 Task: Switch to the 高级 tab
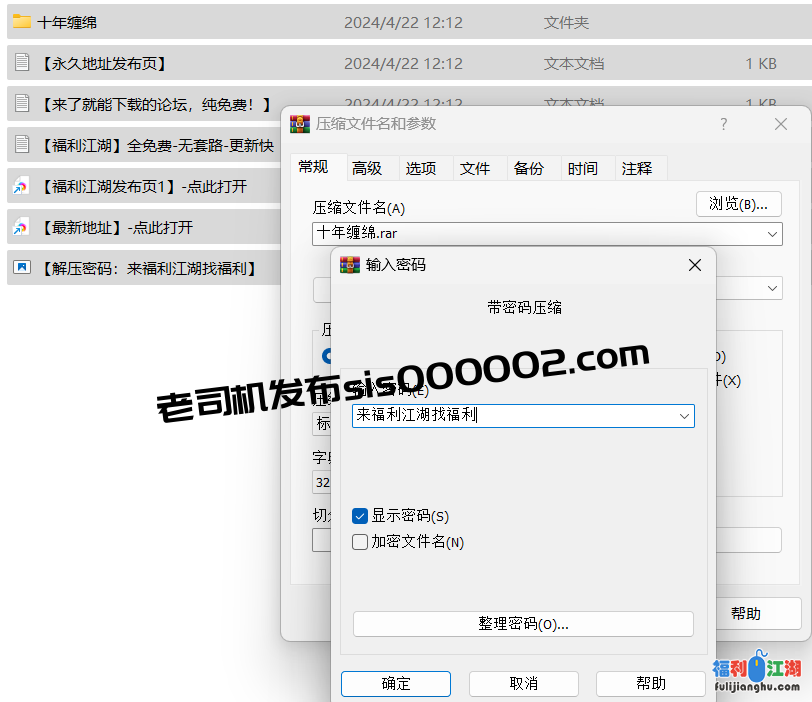[367, 168]
